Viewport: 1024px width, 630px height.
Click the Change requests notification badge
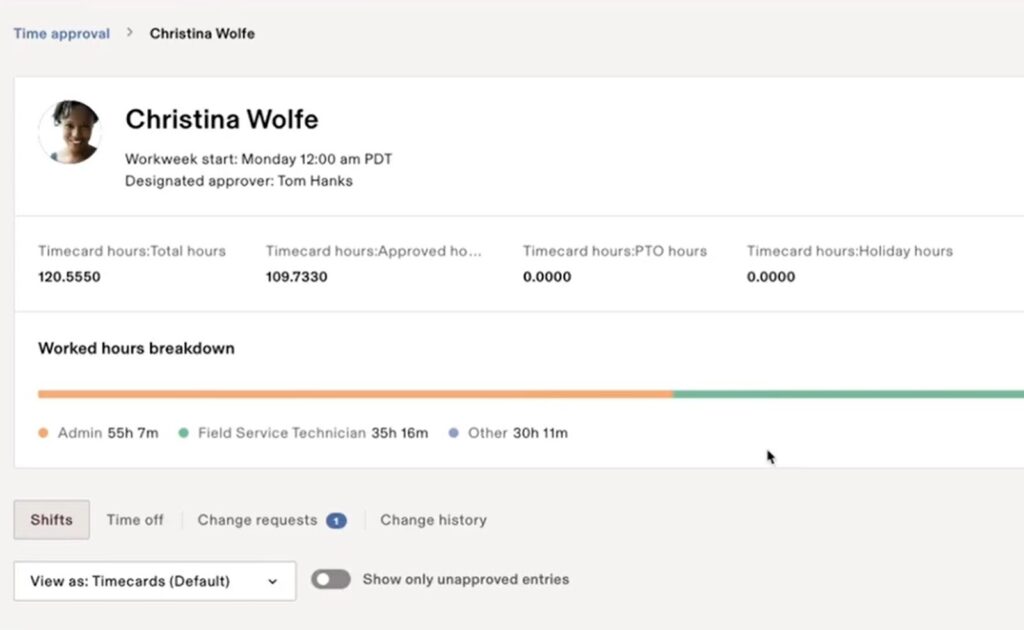point(335,520)
